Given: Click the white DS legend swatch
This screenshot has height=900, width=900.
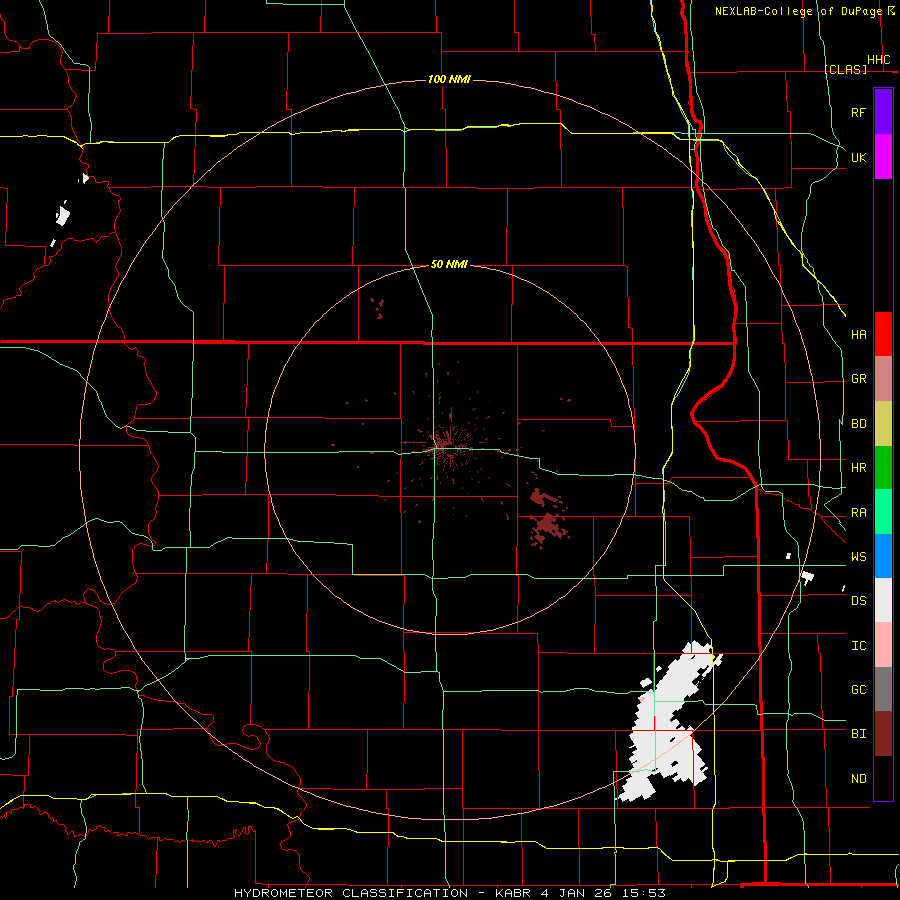Looking at the screenshot, I should coord(883,600).
